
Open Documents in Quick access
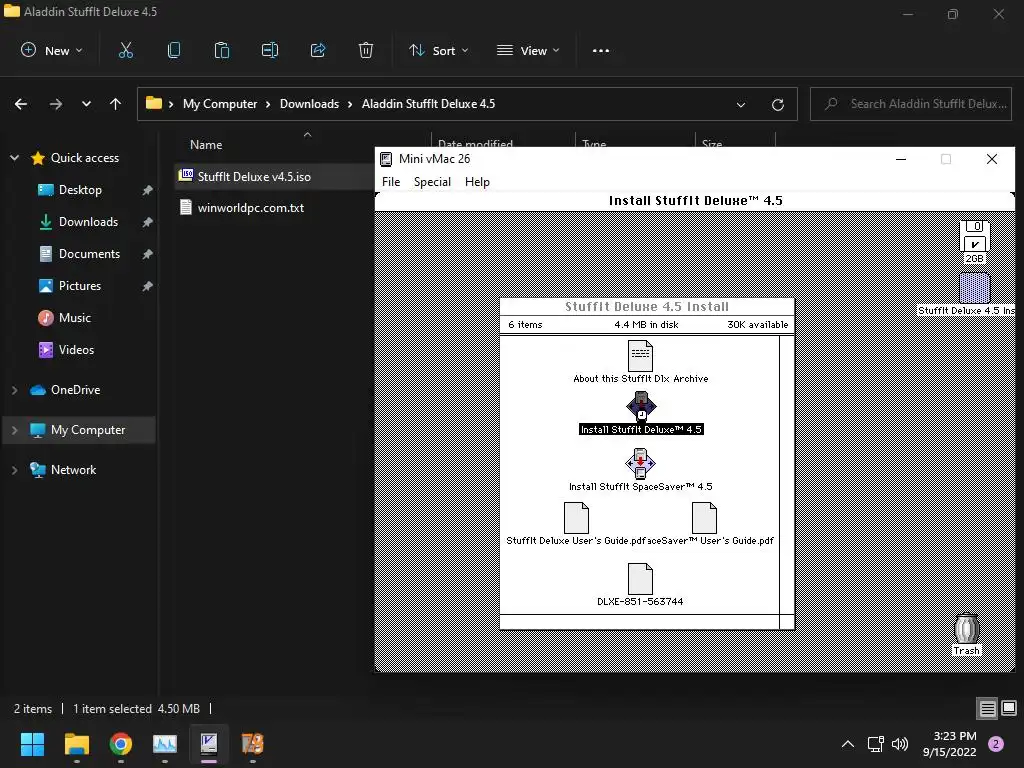coord(89,254)
